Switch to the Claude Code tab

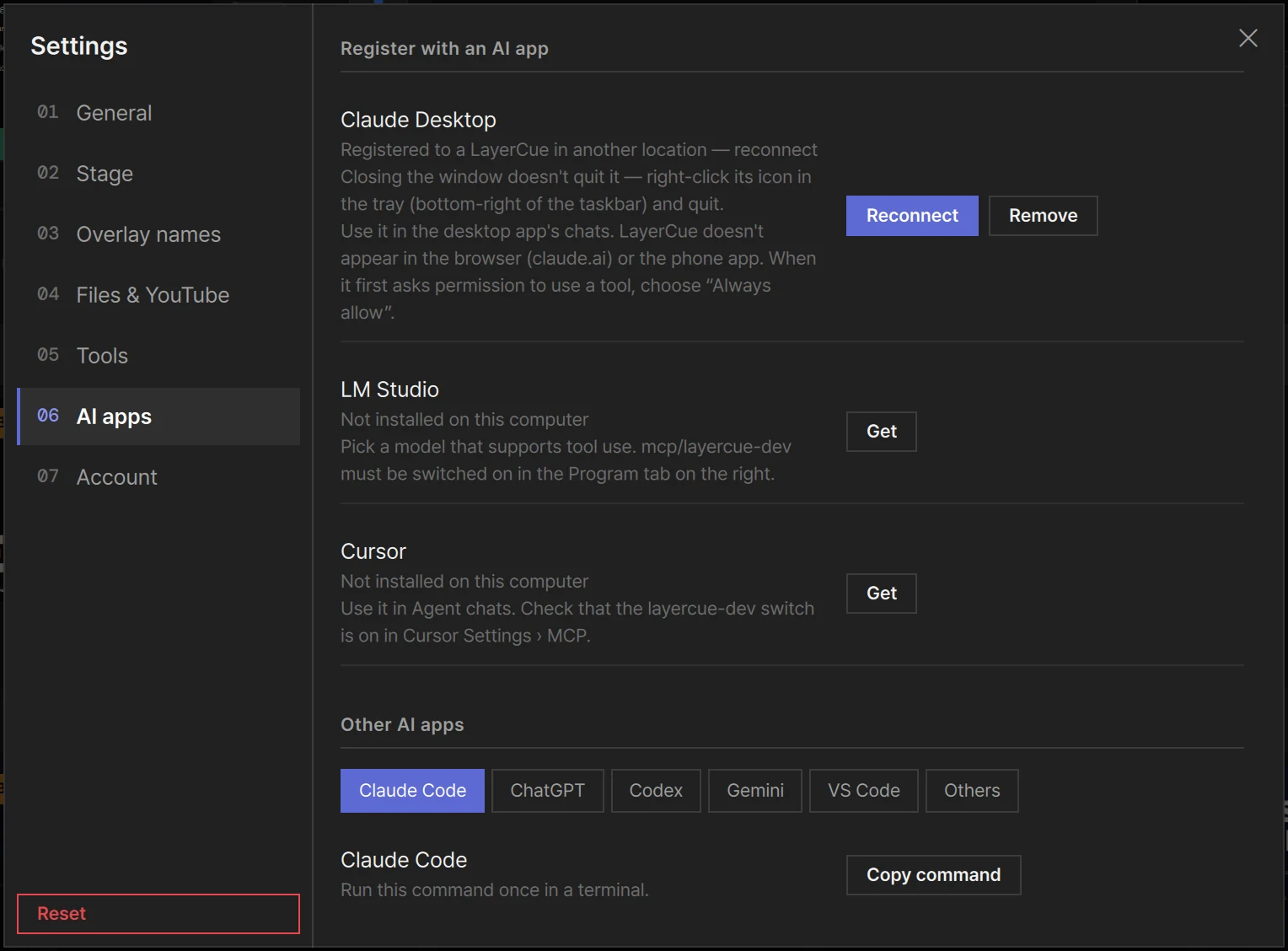pyautogui.click(x=412, y=791)
